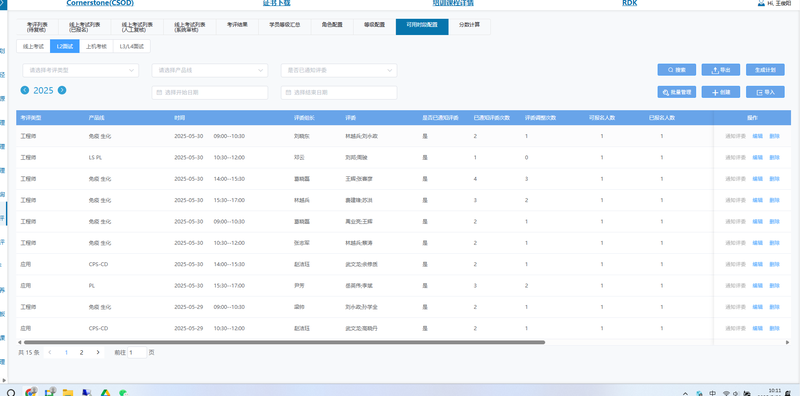Click the 共 15 条 total count text
This screenshot has width=800, height=396.
29,352
